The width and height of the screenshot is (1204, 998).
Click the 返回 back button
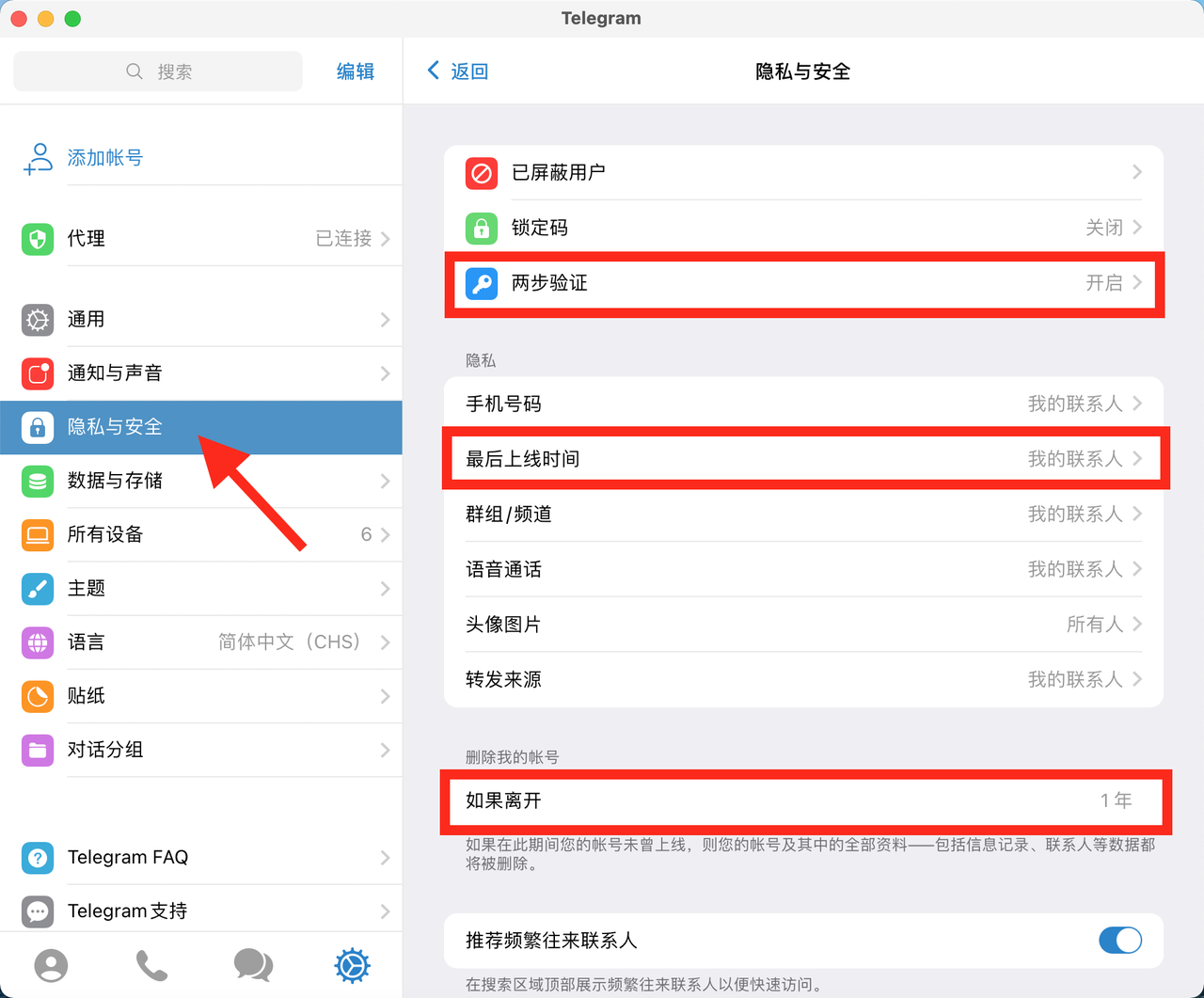[458, 71]
